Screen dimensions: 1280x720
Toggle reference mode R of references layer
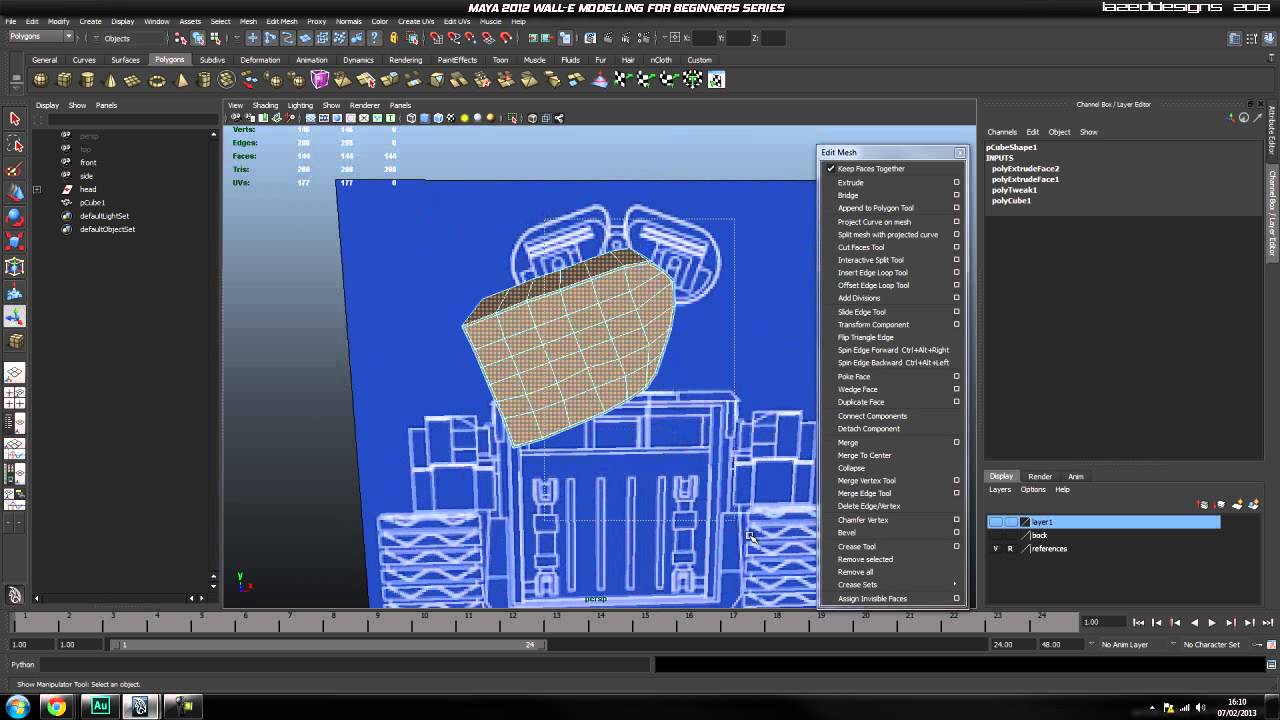tap(1010, 549)
